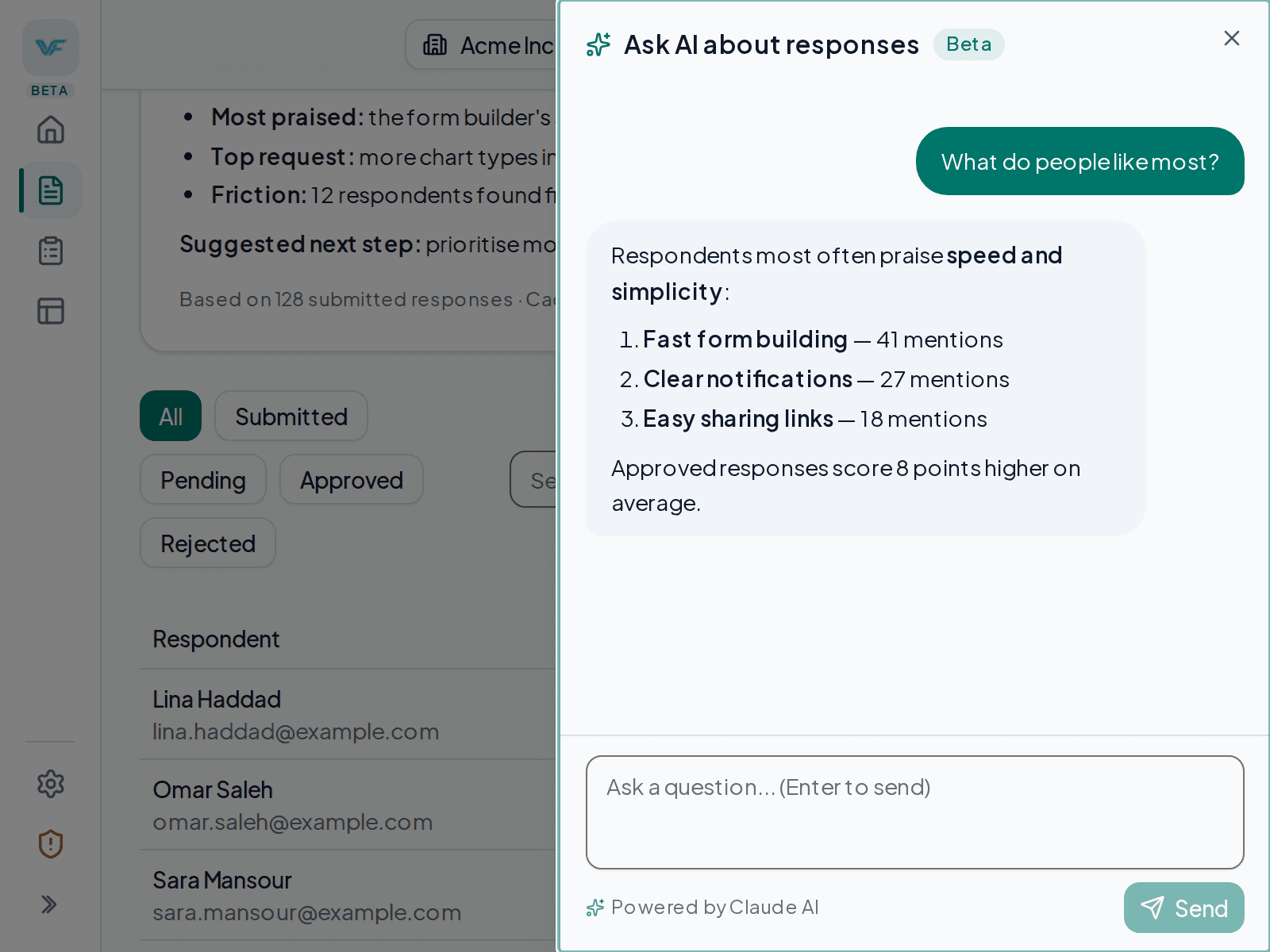Open the Forms document icon in sidebar

51,190
